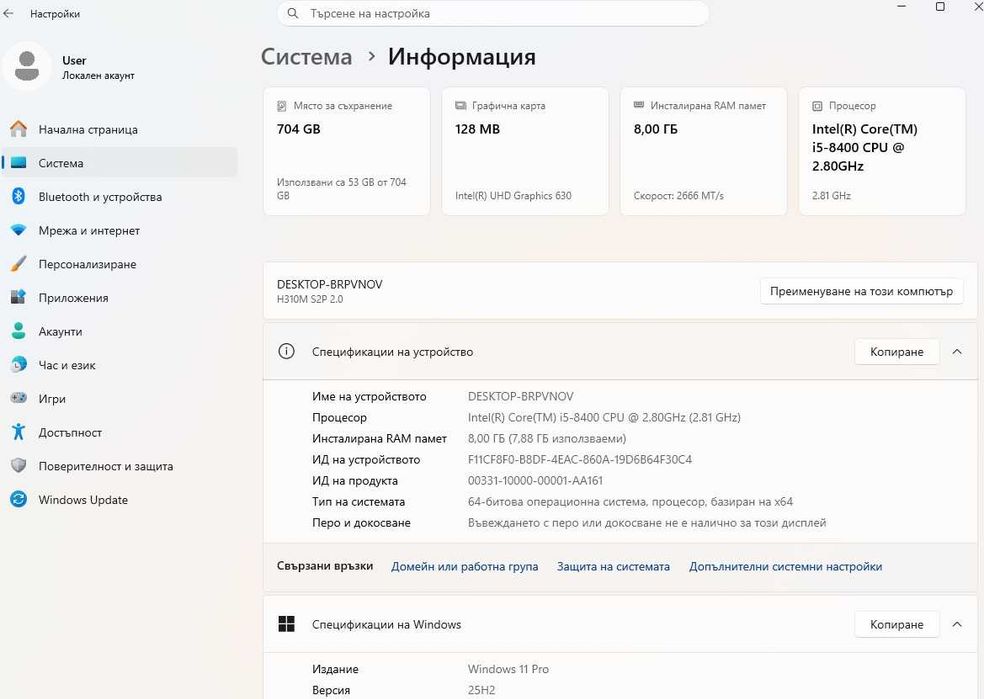The width and height of the screenshot is (984, 699).
Task: Open the Акаунти settings page
Action: point(120,331)
